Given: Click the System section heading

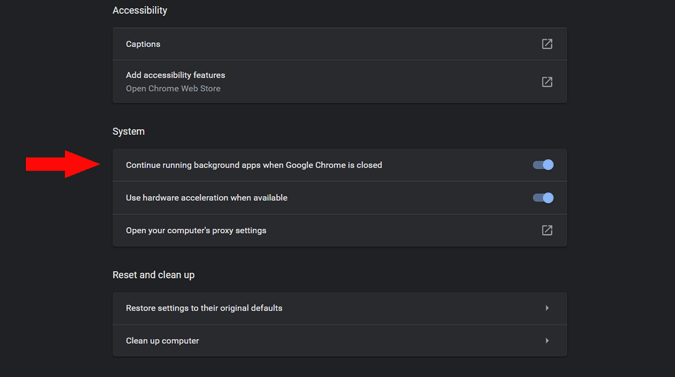Looking at the screenshot, I should 128,132.
